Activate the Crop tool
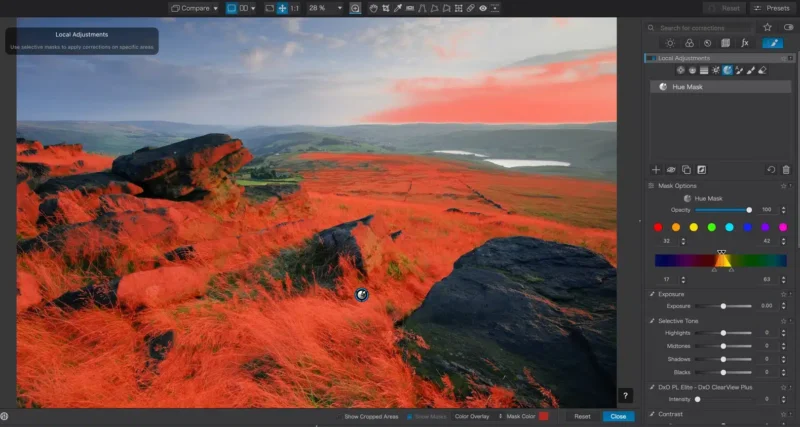The image size is (800, 427). pyautogui.click(x=386, y=8)
